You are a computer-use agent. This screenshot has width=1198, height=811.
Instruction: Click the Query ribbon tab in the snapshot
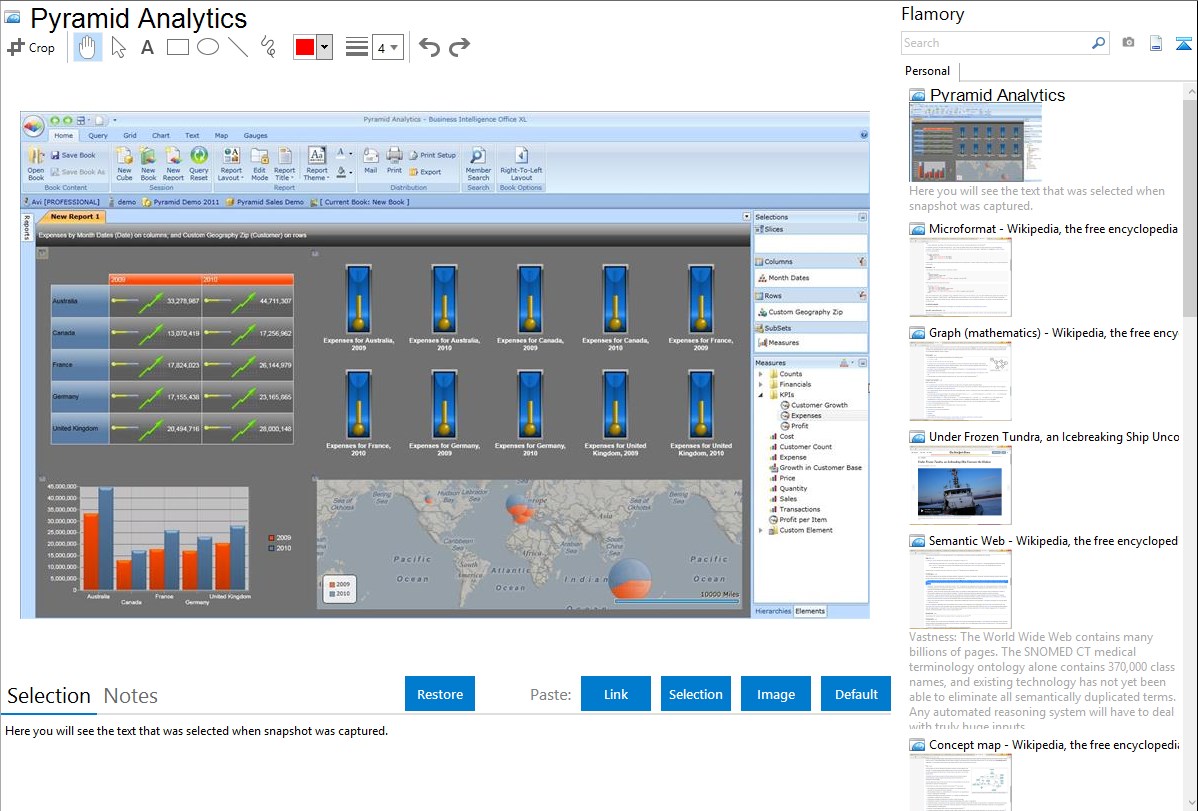tap(98, 135)
